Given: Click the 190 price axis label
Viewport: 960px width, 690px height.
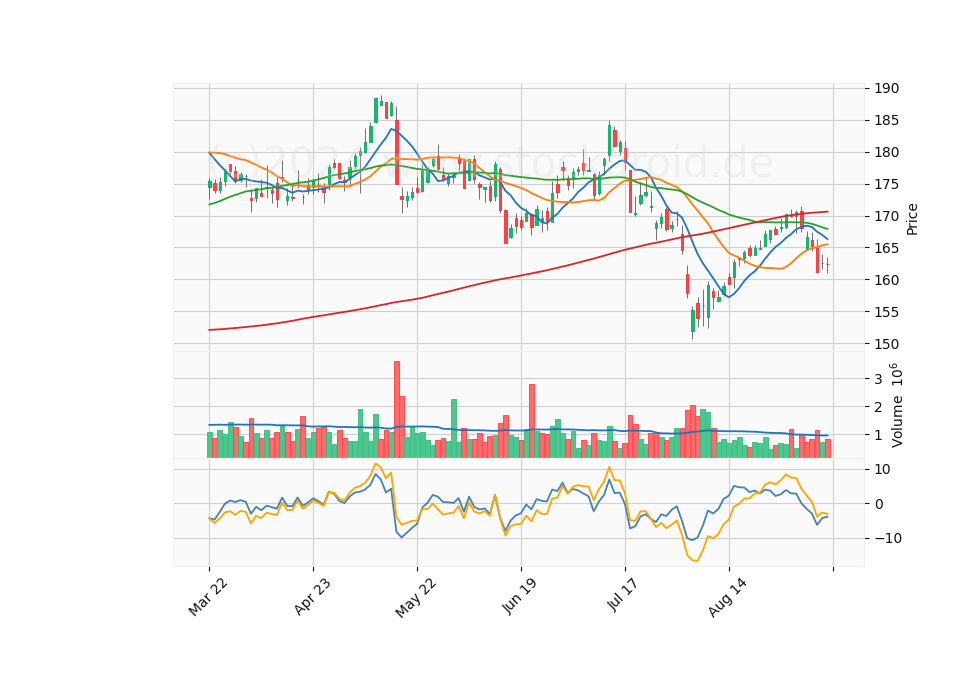Looking at the screenshot, I should pos(887,89).
